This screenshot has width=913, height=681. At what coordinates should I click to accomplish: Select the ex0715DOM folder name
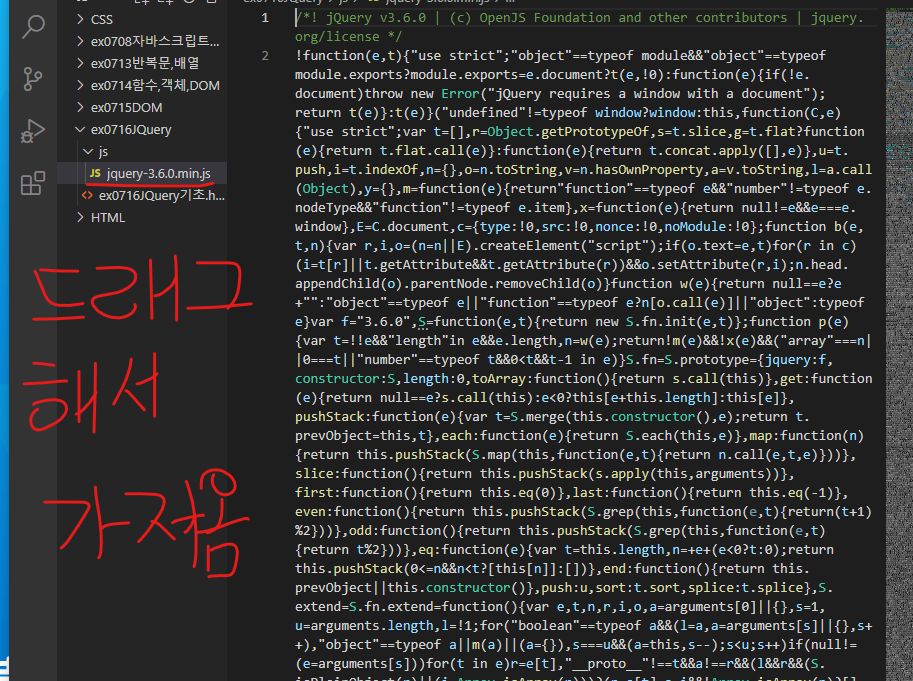[126, 108]
